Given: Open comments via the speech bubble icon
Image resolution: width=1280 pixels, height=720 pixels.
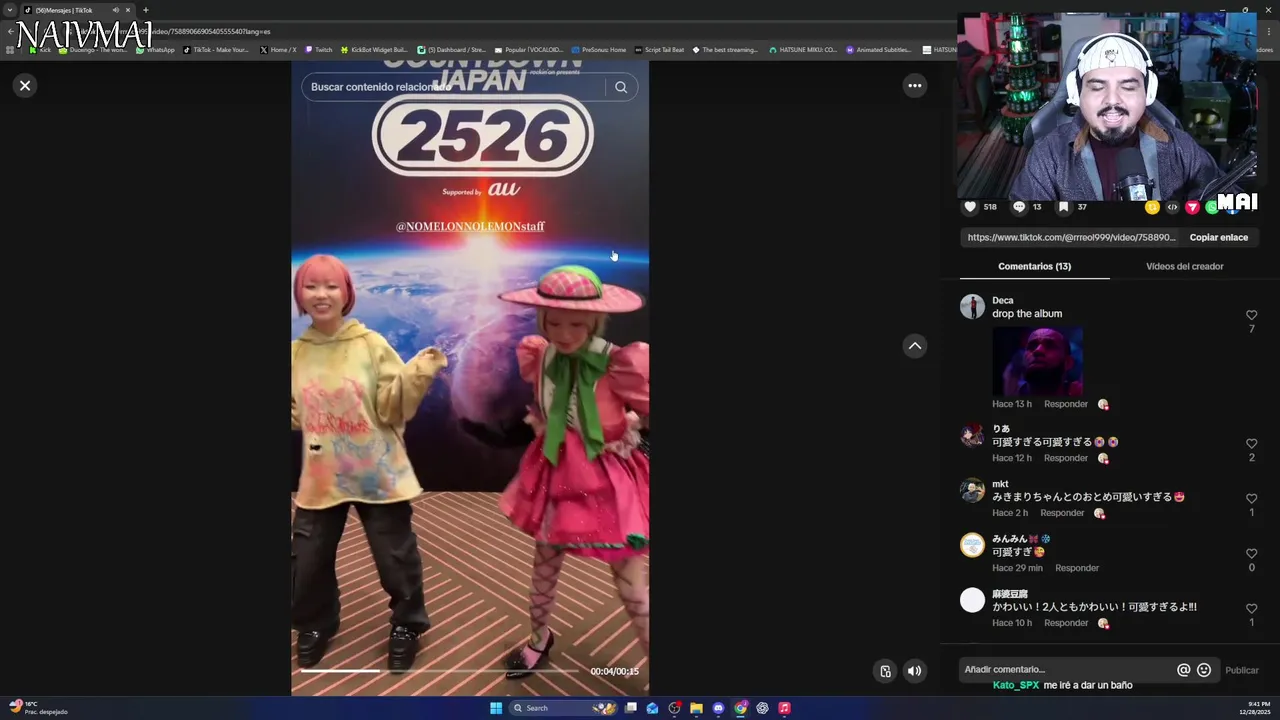Looking at the screenshot, I should (1019, 207).
